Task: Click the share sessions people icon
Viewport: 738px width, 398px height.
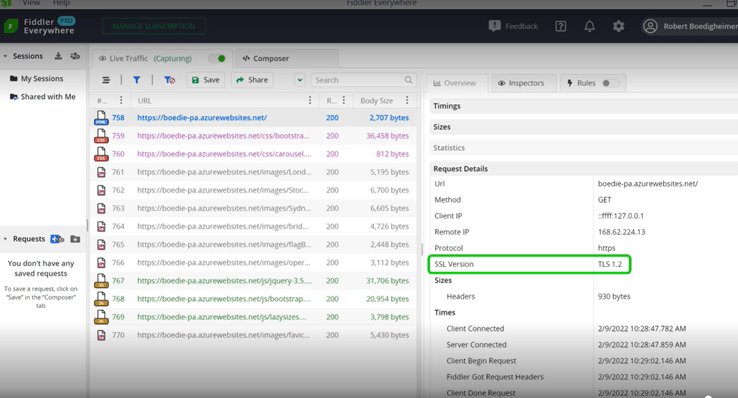Action: click(75, 56)
